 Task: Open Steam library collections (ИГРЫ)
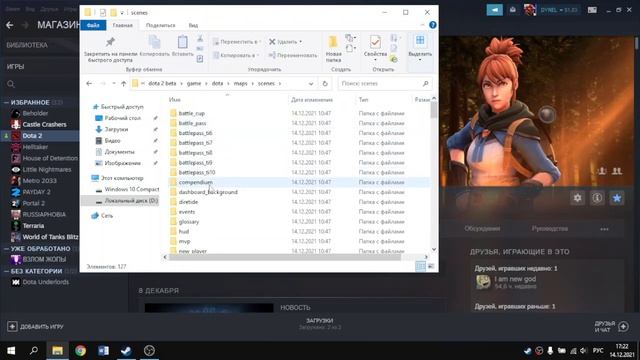click(x=16, y=67)
